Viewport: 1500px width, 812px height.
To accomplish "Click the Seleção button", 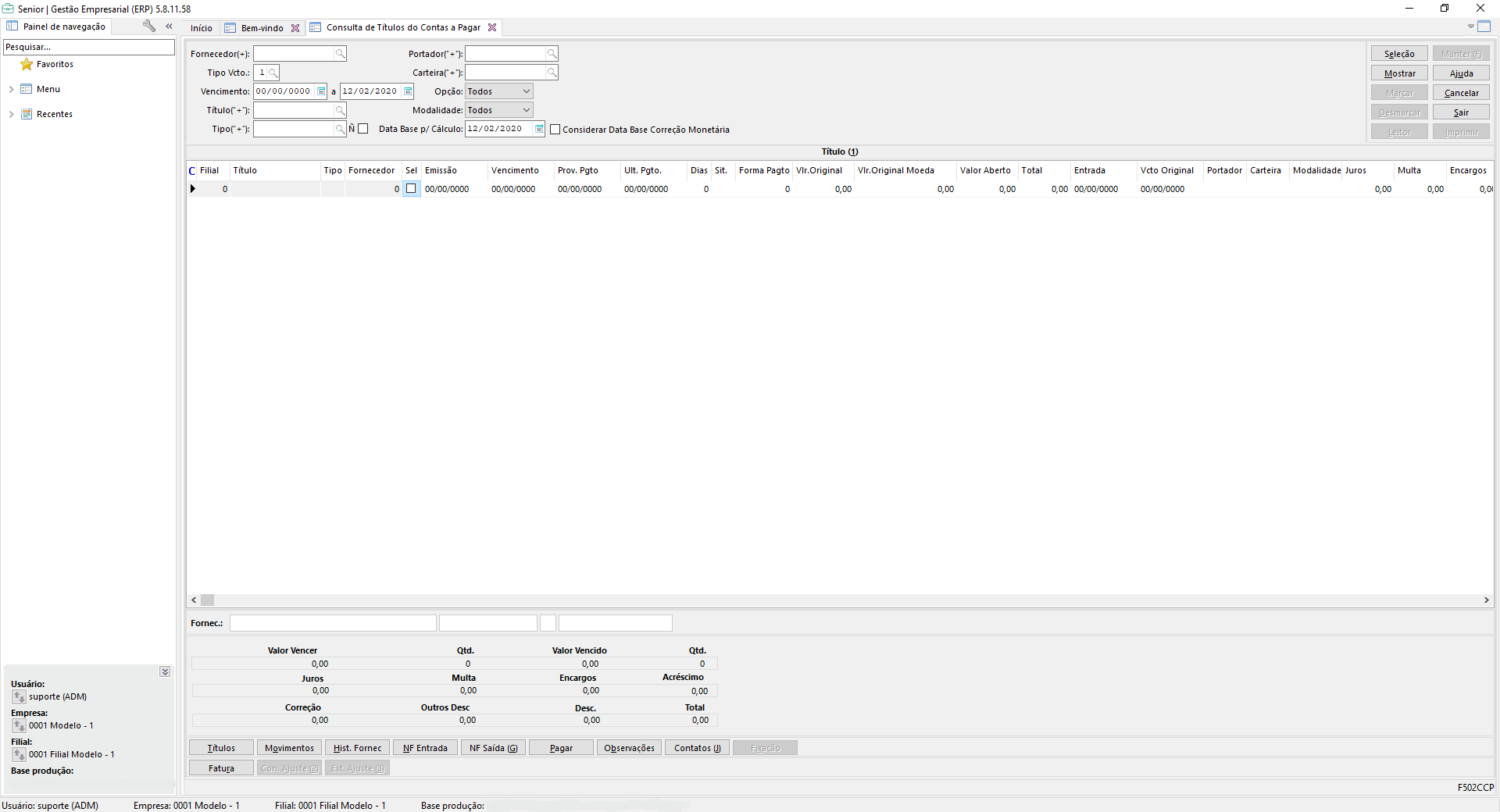I will point(1399,54).
